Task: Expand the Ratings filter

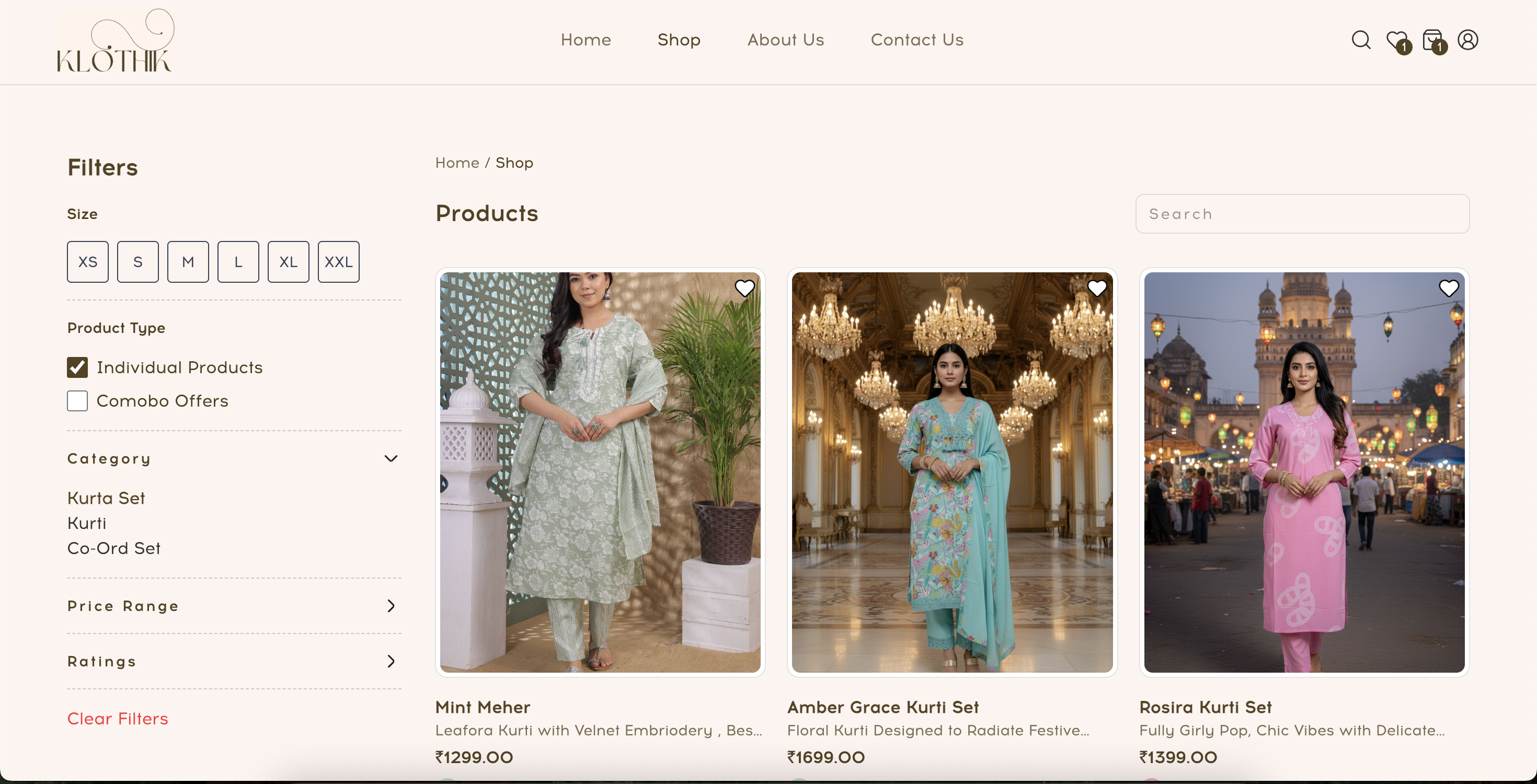Action: tap(390, 662)
